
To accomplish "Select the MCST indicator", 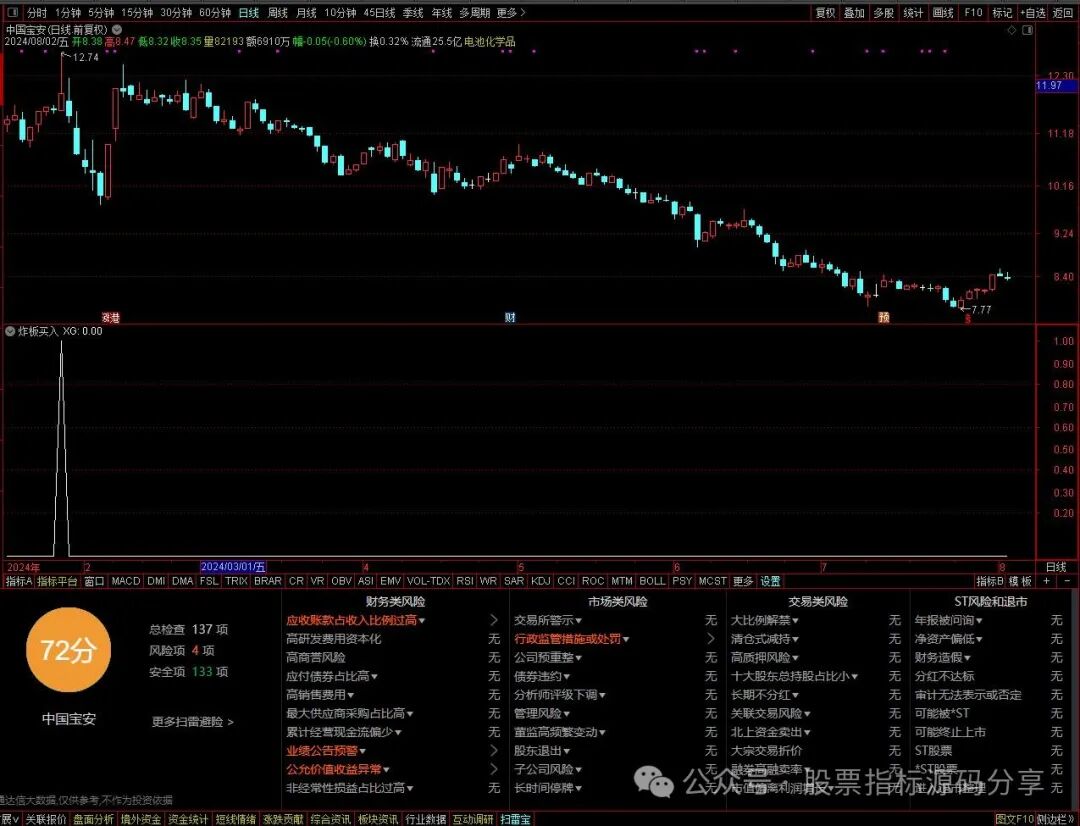I will 712,581.
